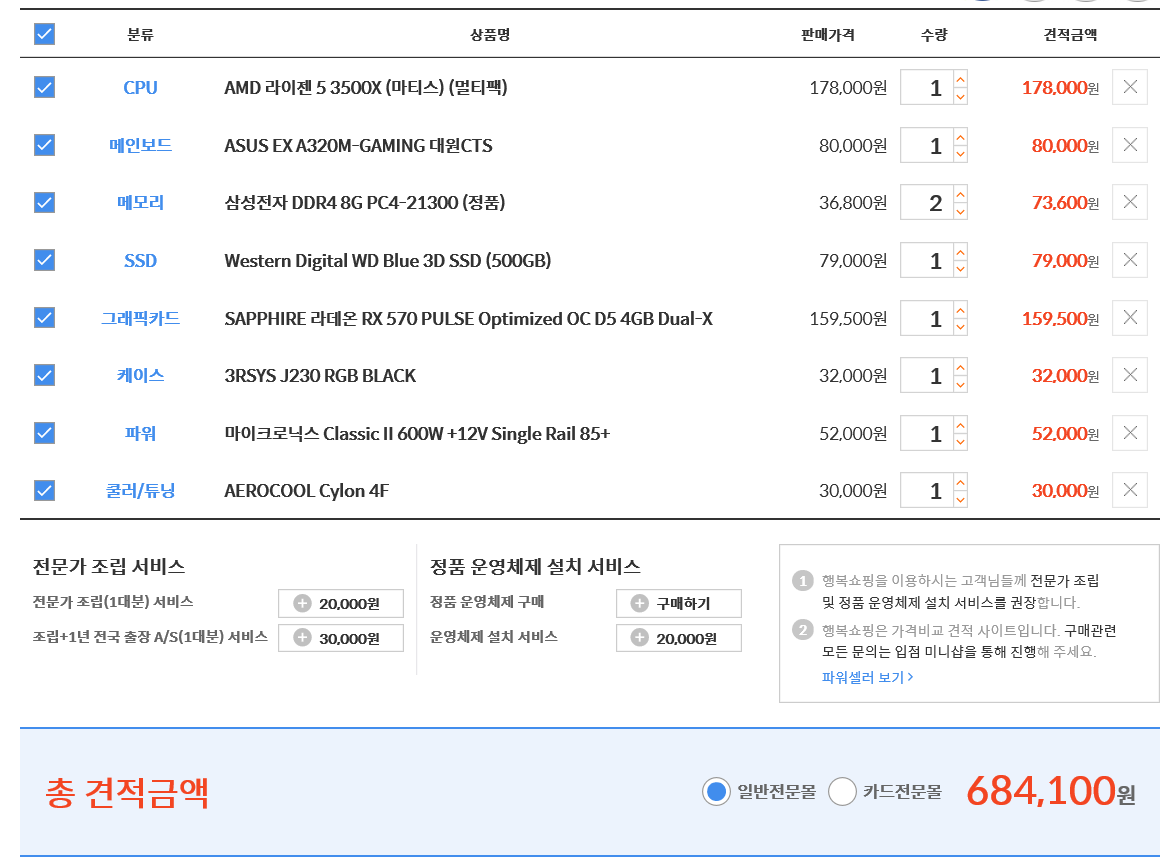Open product AEROCOOL Cylon 4F
This screenshot has height=863, width=1167.
pyautogui.click(x=306, y=491)
